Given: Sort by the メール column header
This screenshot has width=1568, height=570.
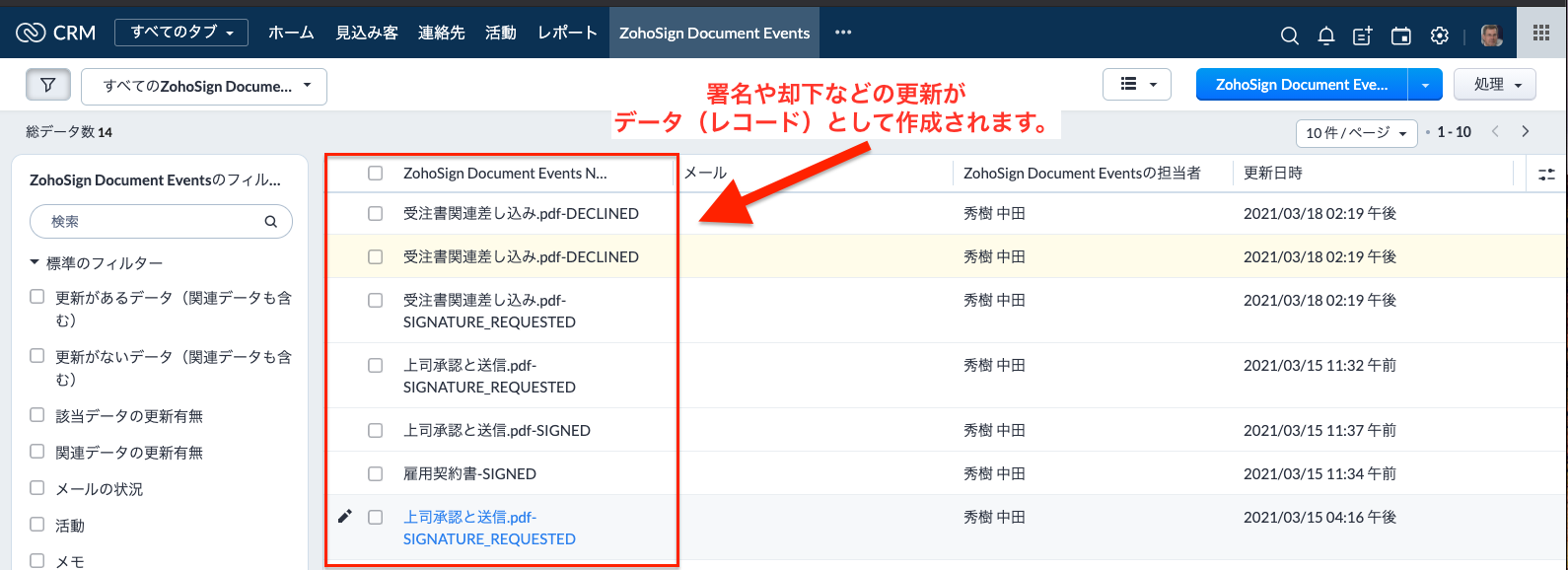Looking at the screenshot, I should [706, 173].
